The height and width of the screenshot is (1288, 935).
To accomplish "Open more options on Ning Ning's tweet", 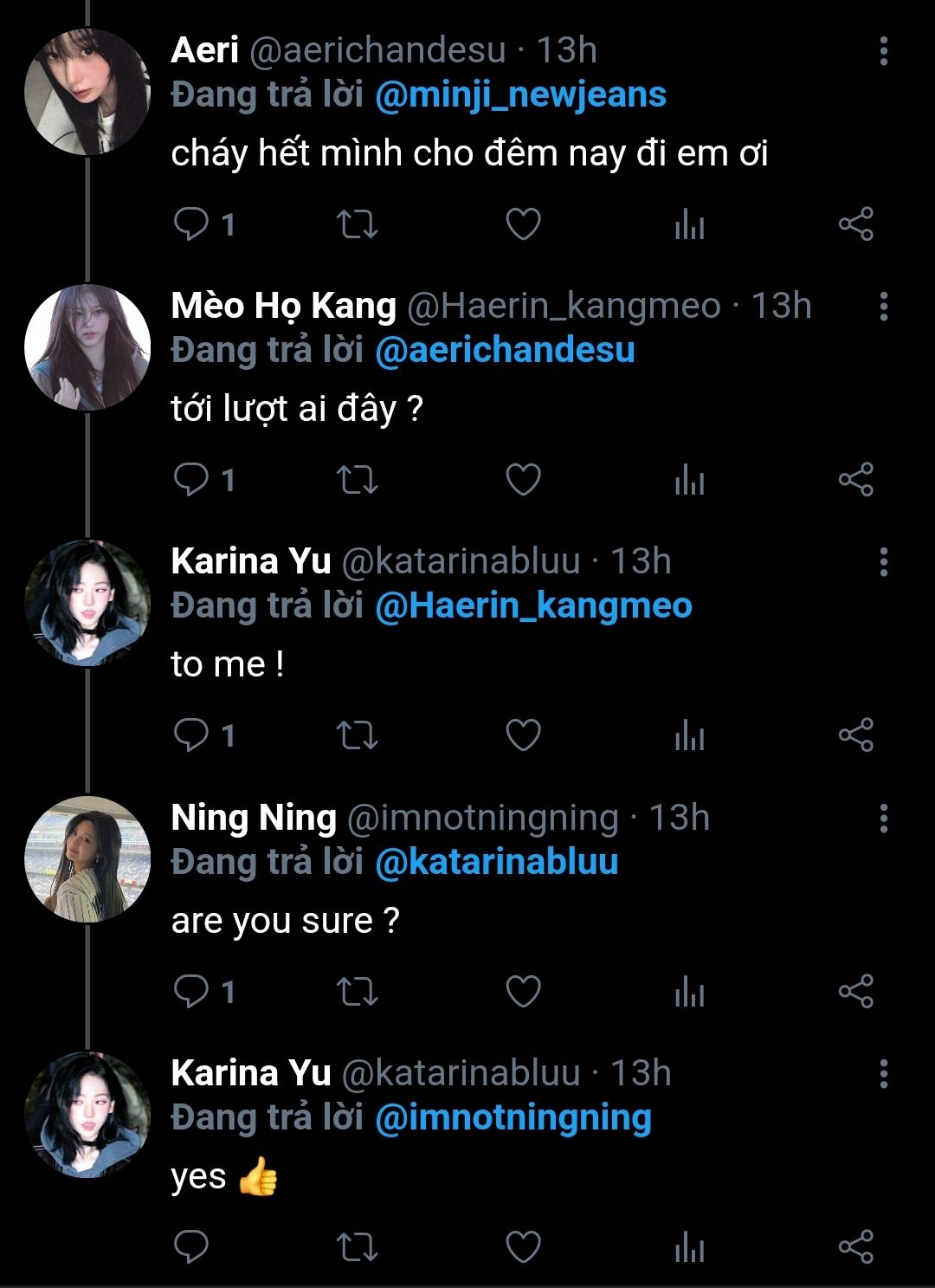I will [x=883, y=818].
